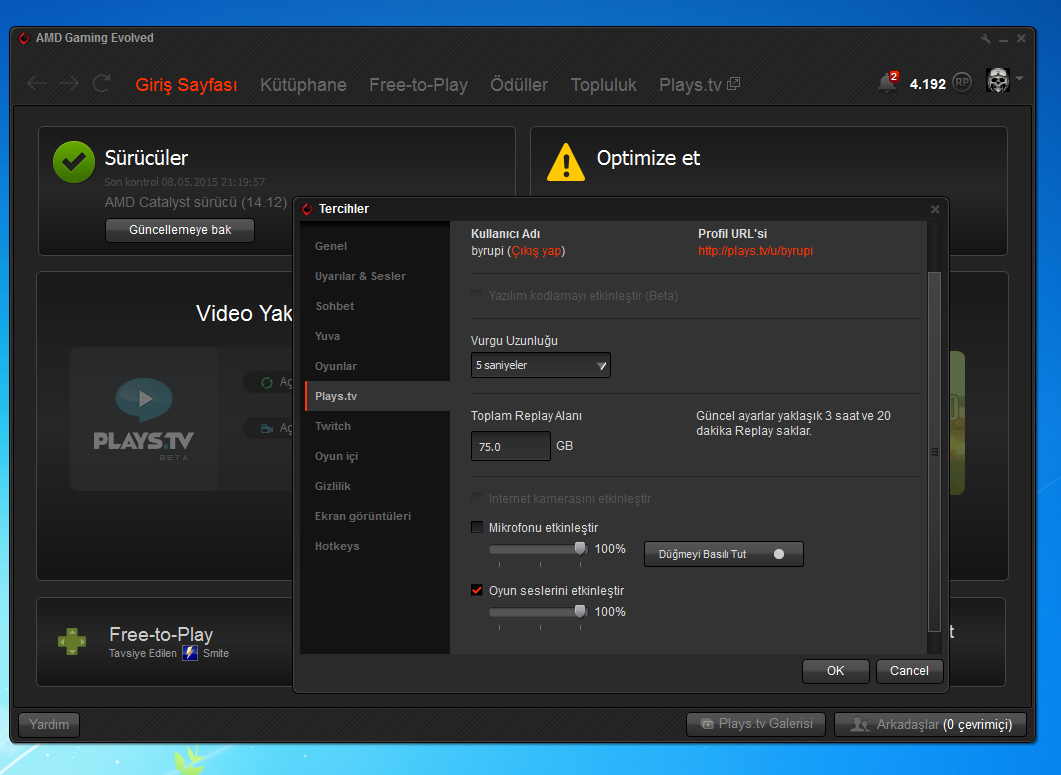Click the Toplam Replay Alanı input field

(x=511, y=447)
